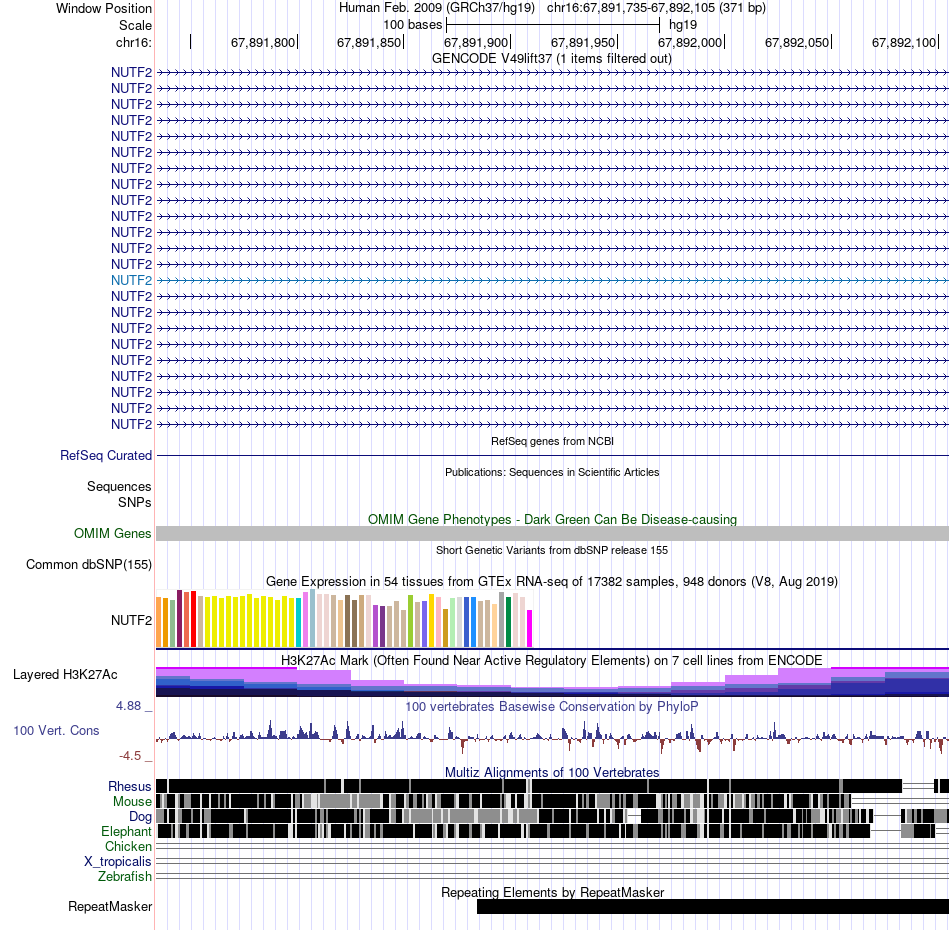Image resolution: width=950 pixels, height=930 pixels.
Task: Click the Short Genetic Variants dbSNP title
Action: 552,550
